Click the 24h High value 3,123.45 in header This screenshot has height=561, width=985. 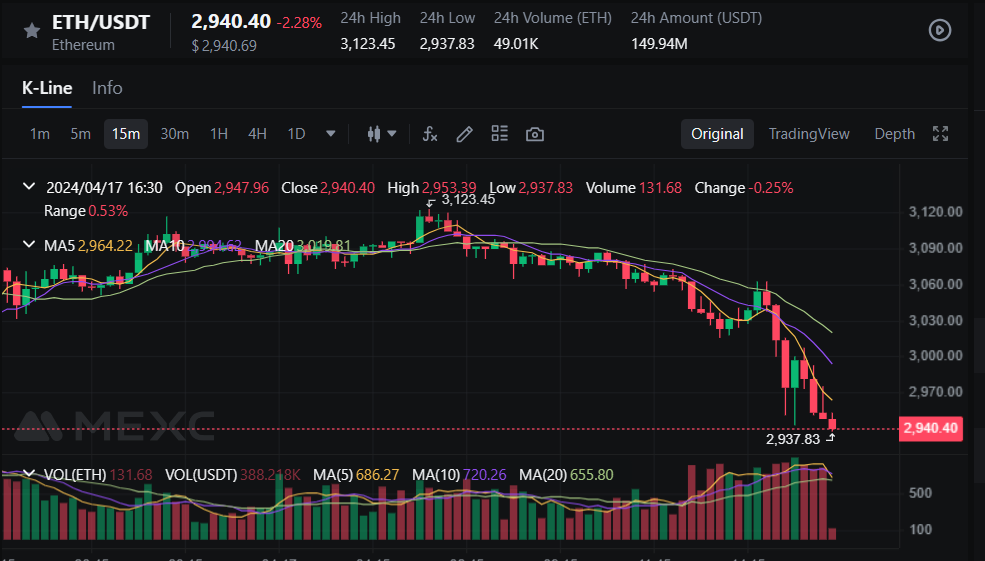point(367,44)
